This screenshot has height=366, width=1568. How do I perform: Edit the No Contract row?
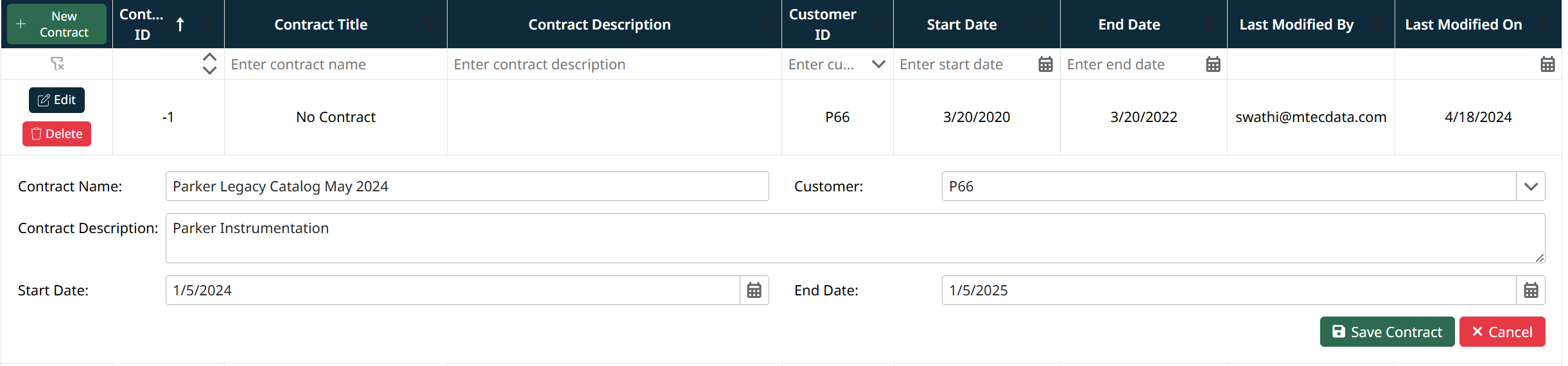click(x=57, y=100)
